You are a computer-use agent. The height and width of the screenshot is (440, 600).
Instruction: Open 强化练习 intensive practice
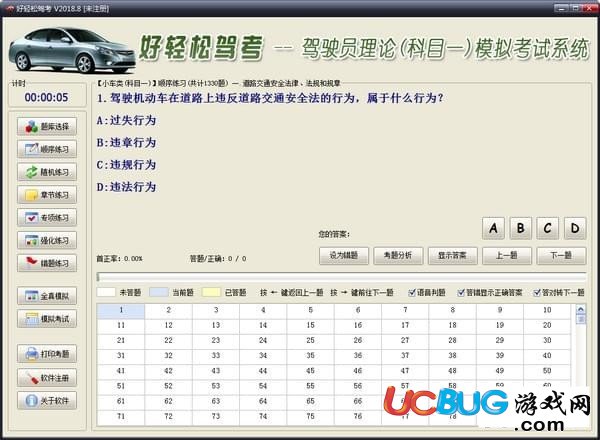coord(47,240)
